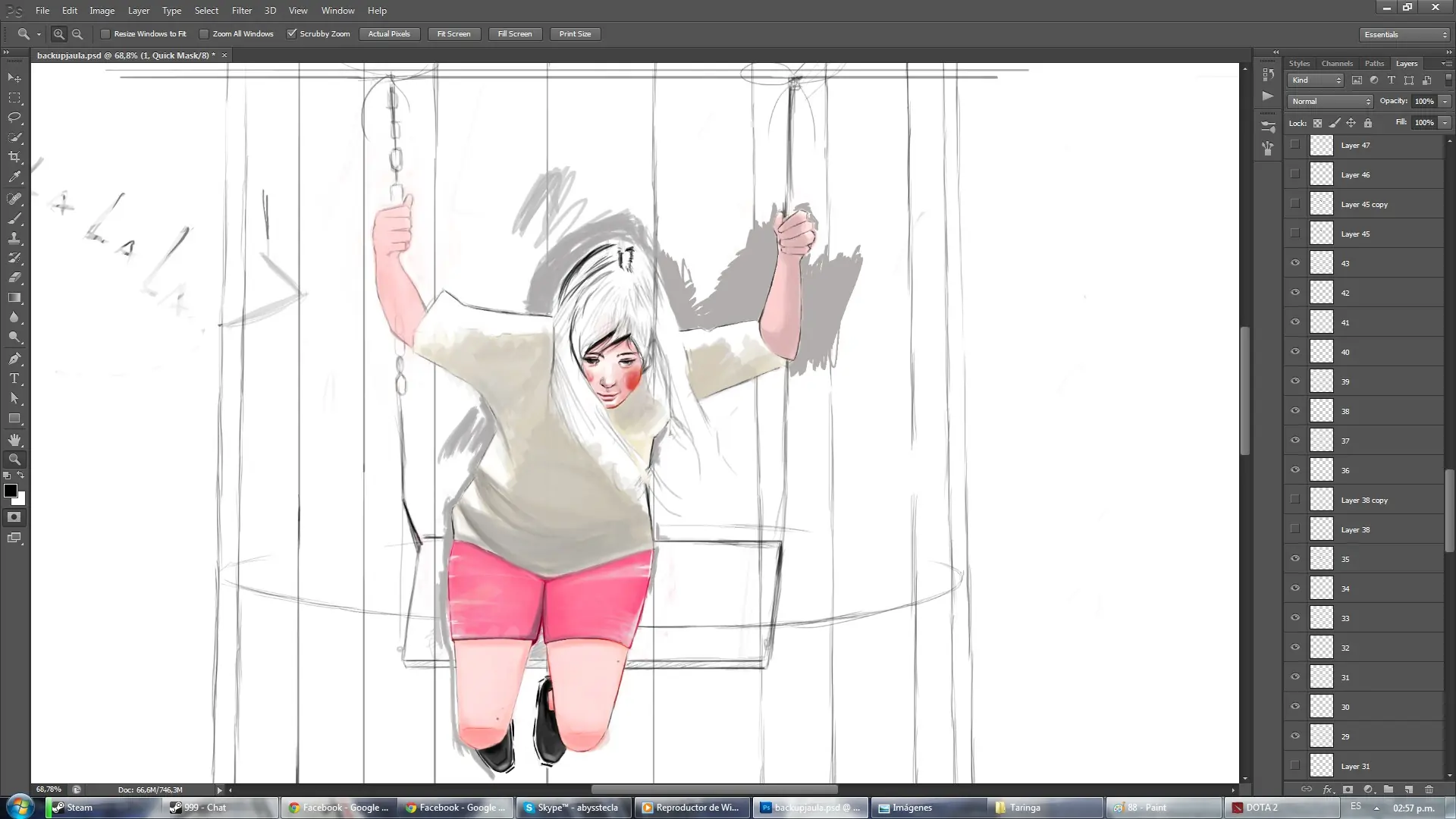Select the Crop tool
Screen dimensions: 1456x819
tap(14, 157)
